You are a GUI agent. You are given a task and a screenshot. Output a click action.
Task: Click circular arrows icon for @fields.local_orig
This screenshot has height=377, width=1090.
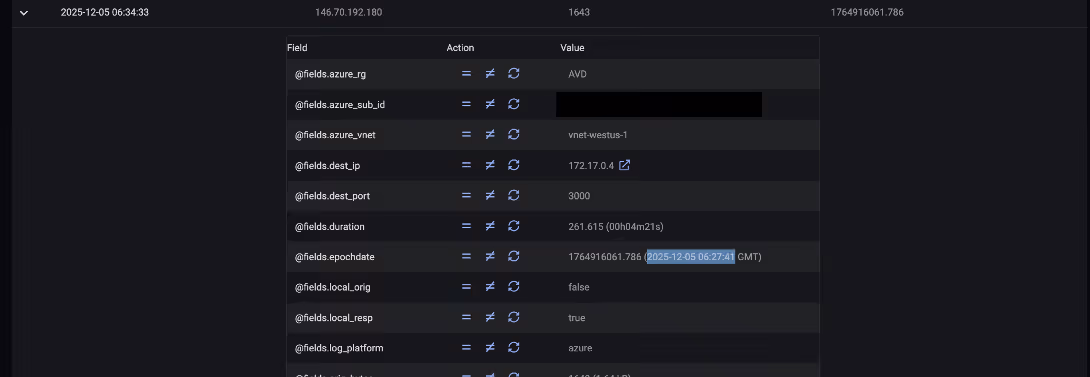[x=514, y=287]
